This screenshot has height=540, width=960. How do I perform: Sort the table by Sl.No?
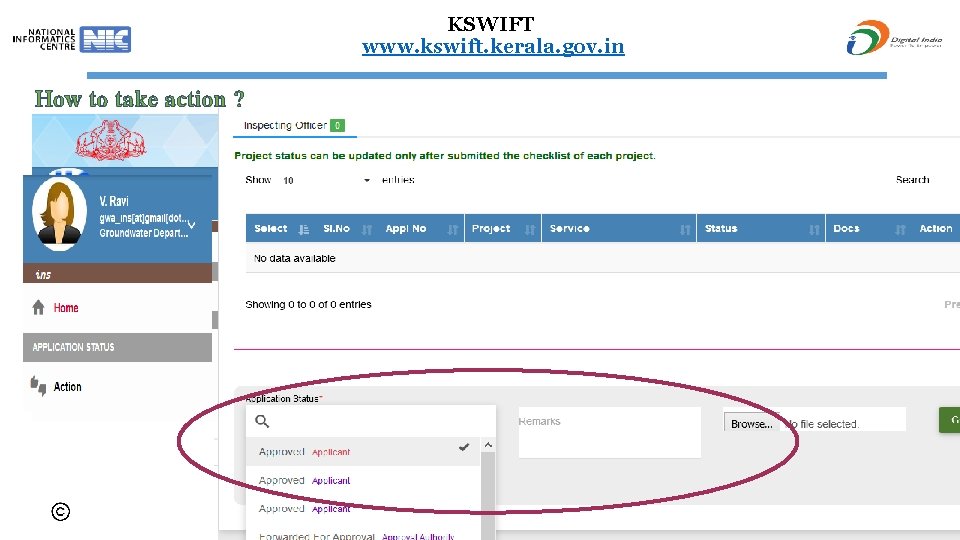tap(347, 228)
